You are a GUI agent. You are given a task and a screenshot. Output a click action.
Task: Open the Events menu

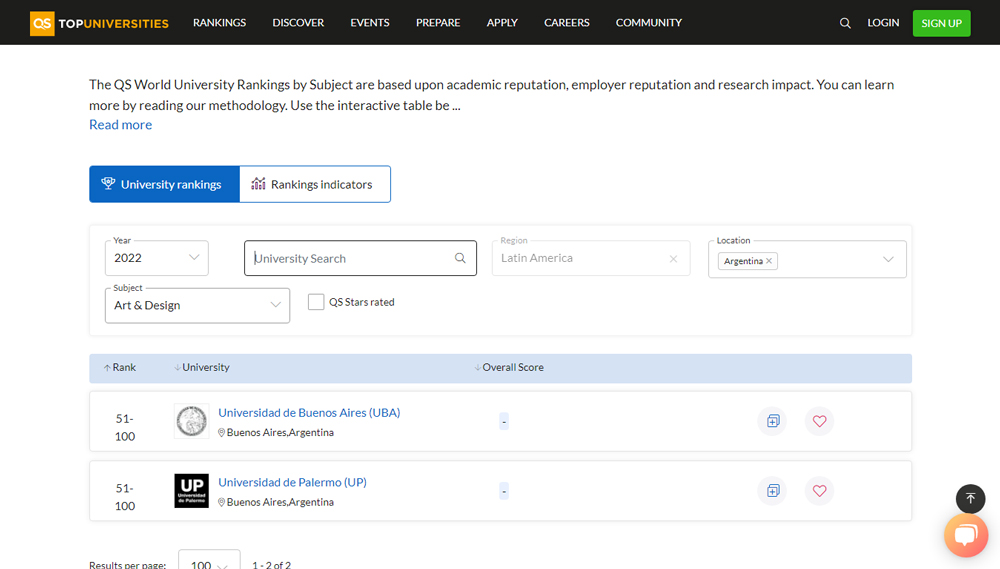pos(370,23)
